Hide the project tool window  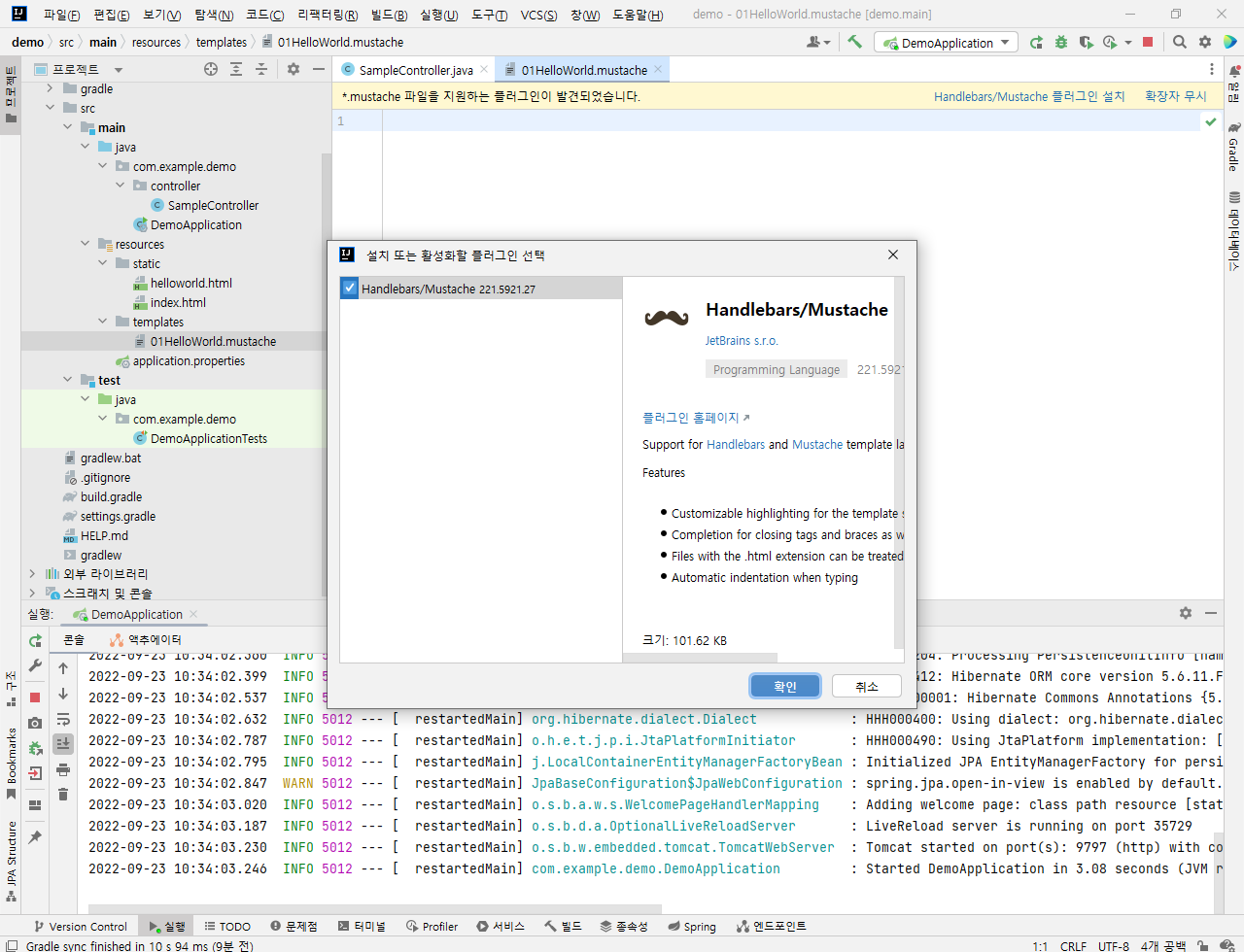coord(319,69)
